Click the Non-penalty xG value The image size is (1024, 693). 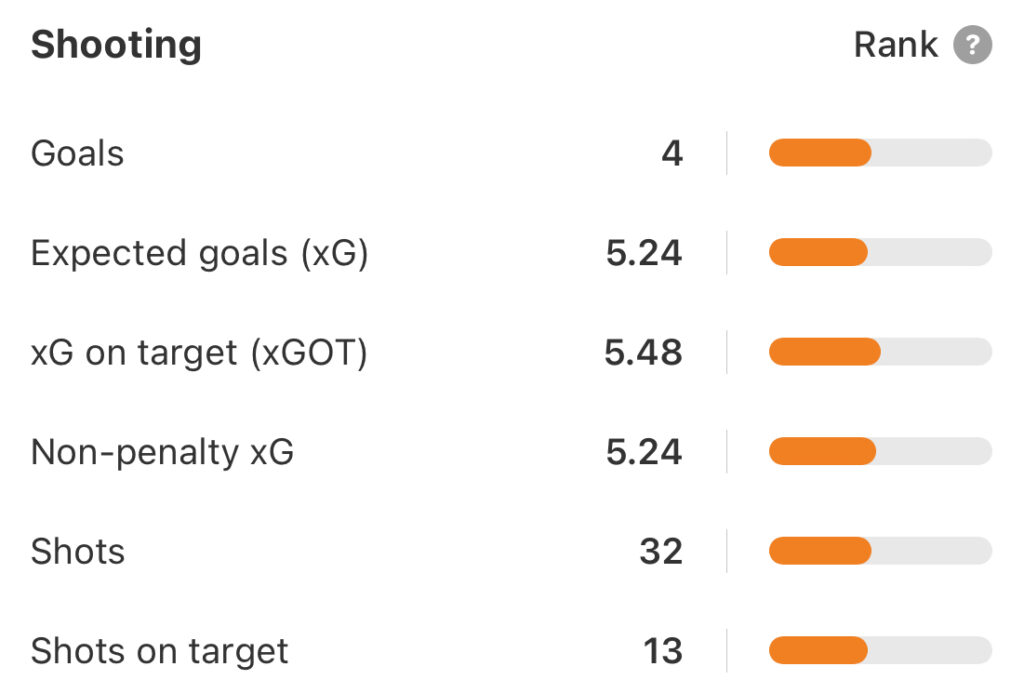click(x=643, y=452)
